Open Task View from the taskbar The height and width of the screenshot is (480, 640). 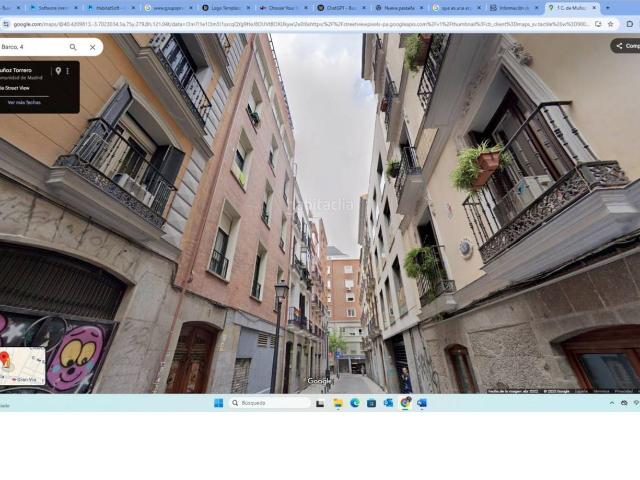(320, 404)
